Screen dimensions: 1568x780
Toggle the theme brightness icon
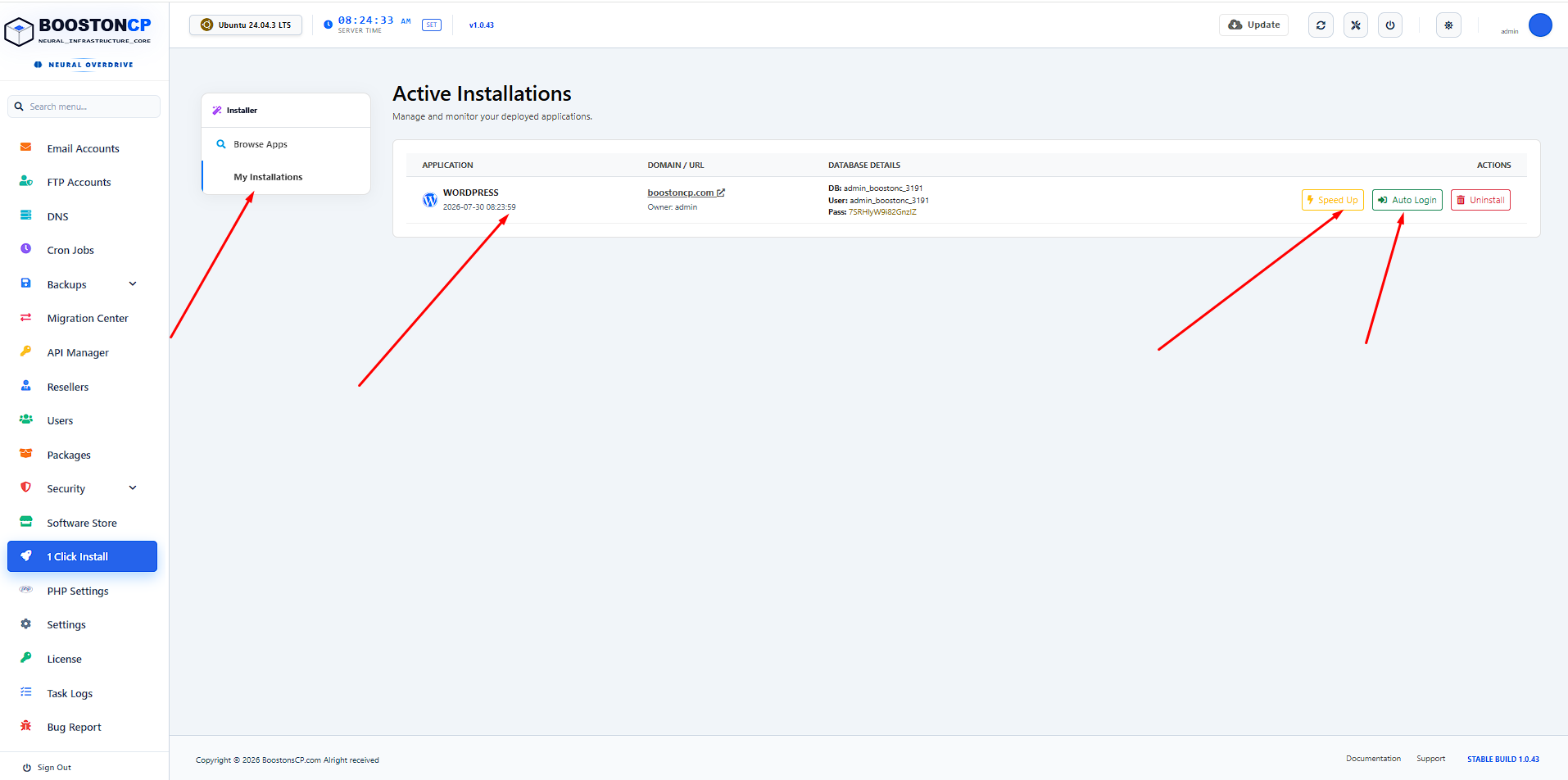[x=1448, y=25]
